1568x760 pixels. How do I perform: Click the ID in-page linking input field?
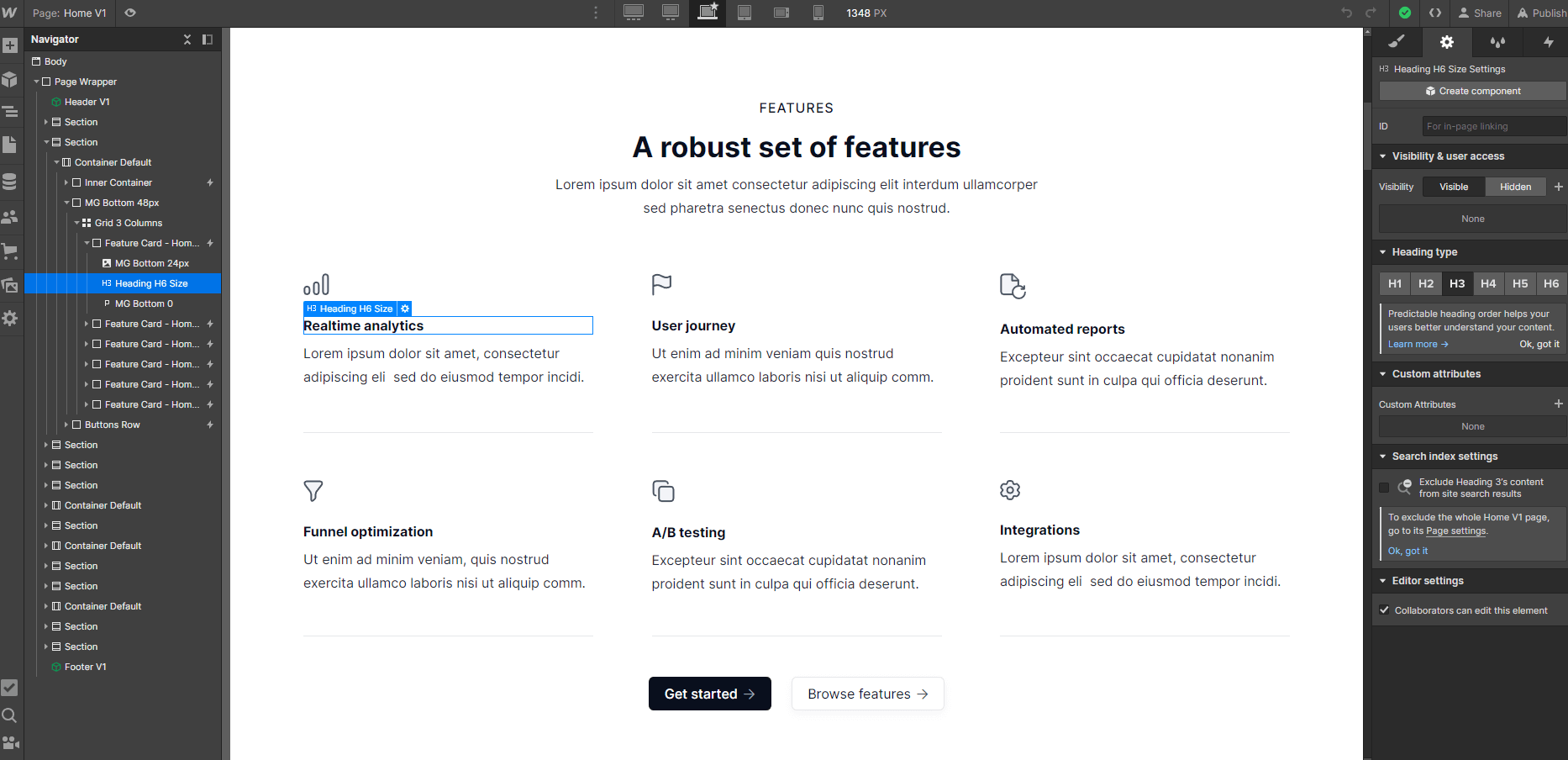click(1493, 126)
